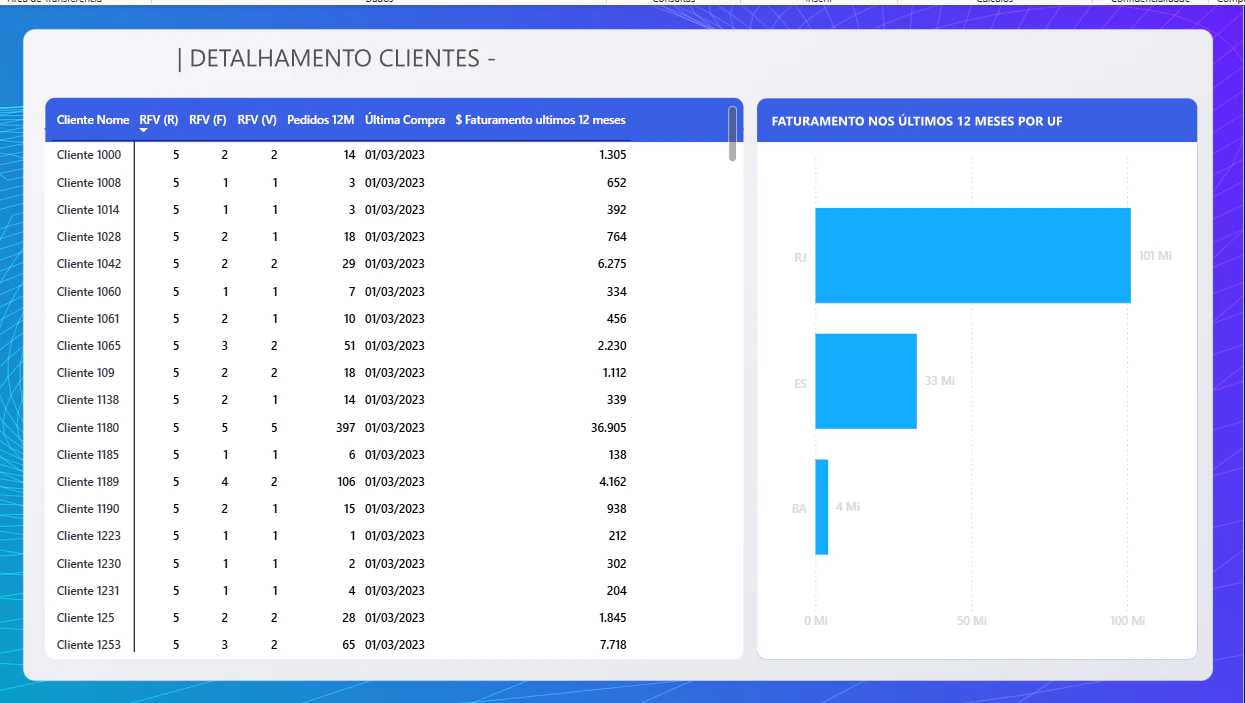Click the faturamento value 7.718
This screenshot has width=1245, height=703.
coord(613,645)
